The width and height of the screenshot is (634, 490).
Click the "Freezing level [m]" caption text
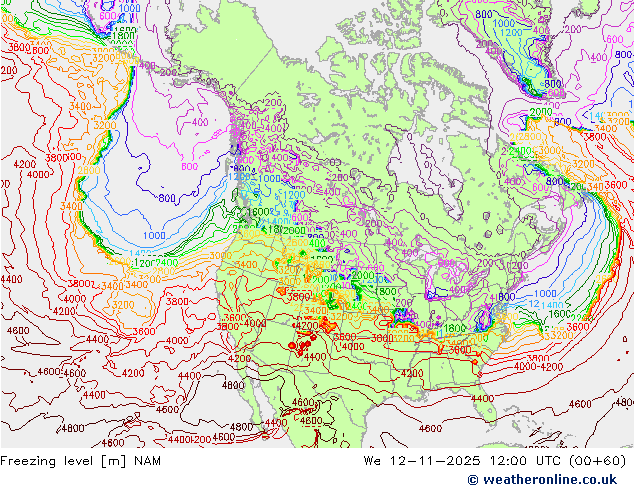pyautogui.click(x=63, y=461)
